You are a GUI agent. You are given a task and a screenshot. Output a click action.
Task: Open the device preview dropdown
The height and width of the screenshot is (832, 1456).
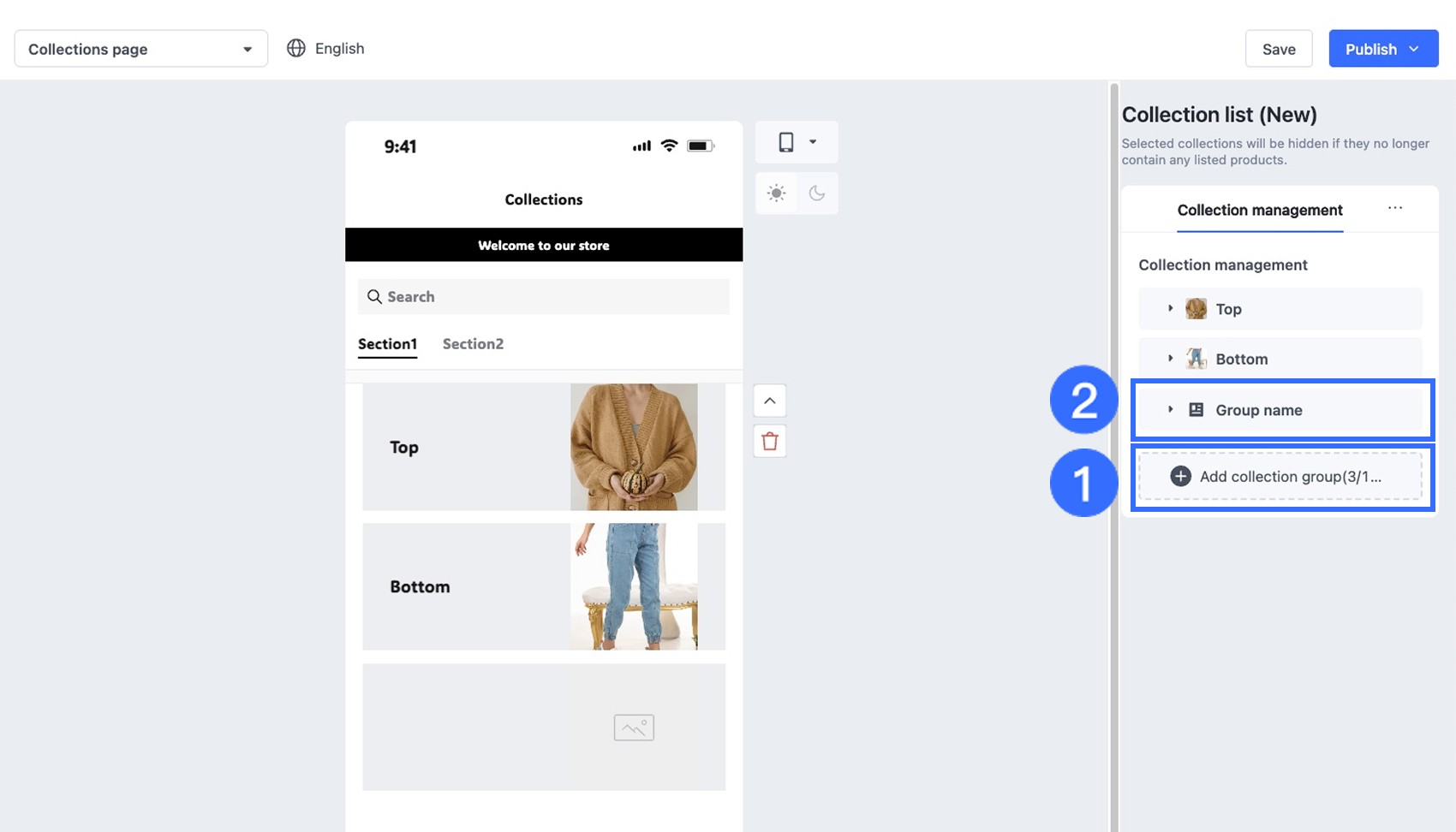[797, 142]
